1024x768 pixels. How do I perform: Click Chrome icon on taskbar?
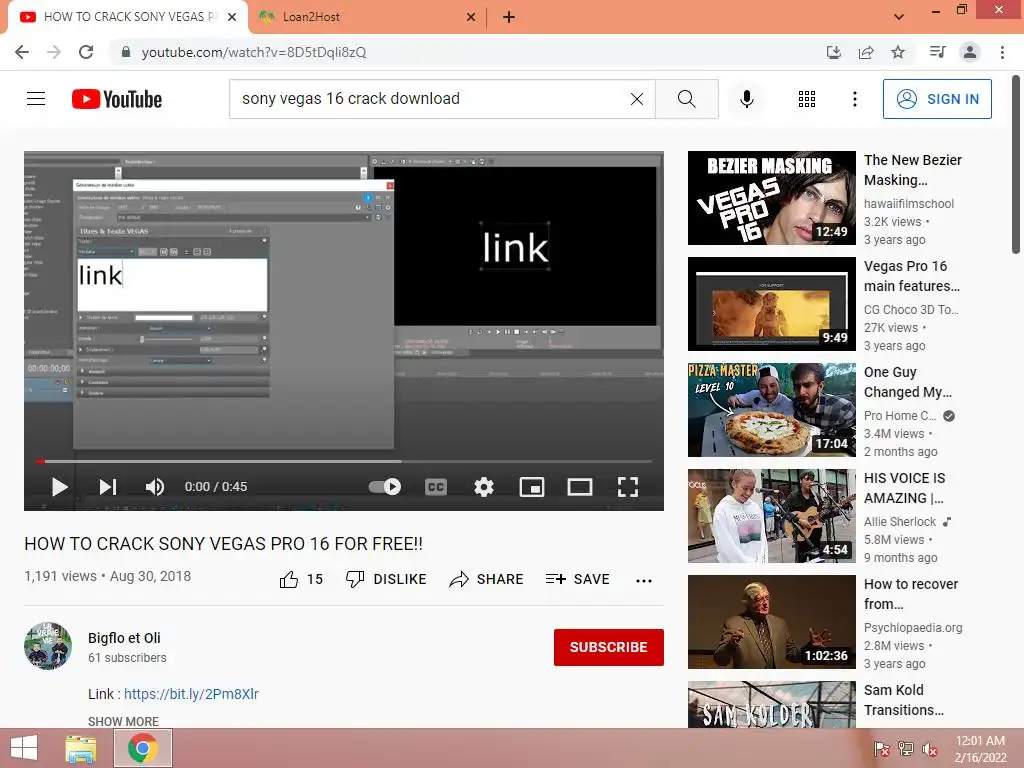142,748
